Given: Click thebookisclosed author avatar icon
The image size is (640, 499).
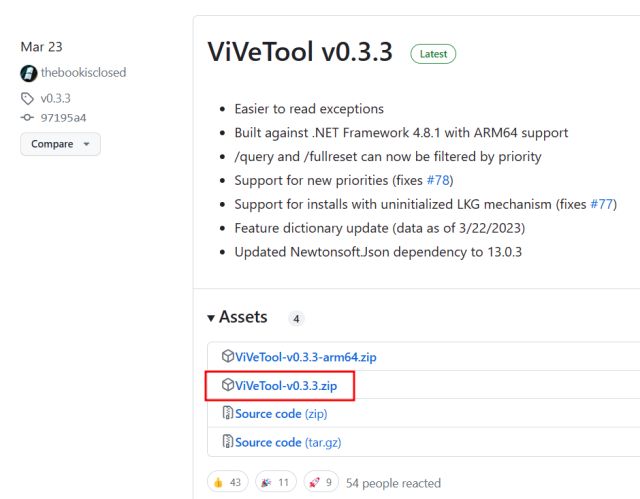Looking at the screenshot, I should (x=28, y=73).
